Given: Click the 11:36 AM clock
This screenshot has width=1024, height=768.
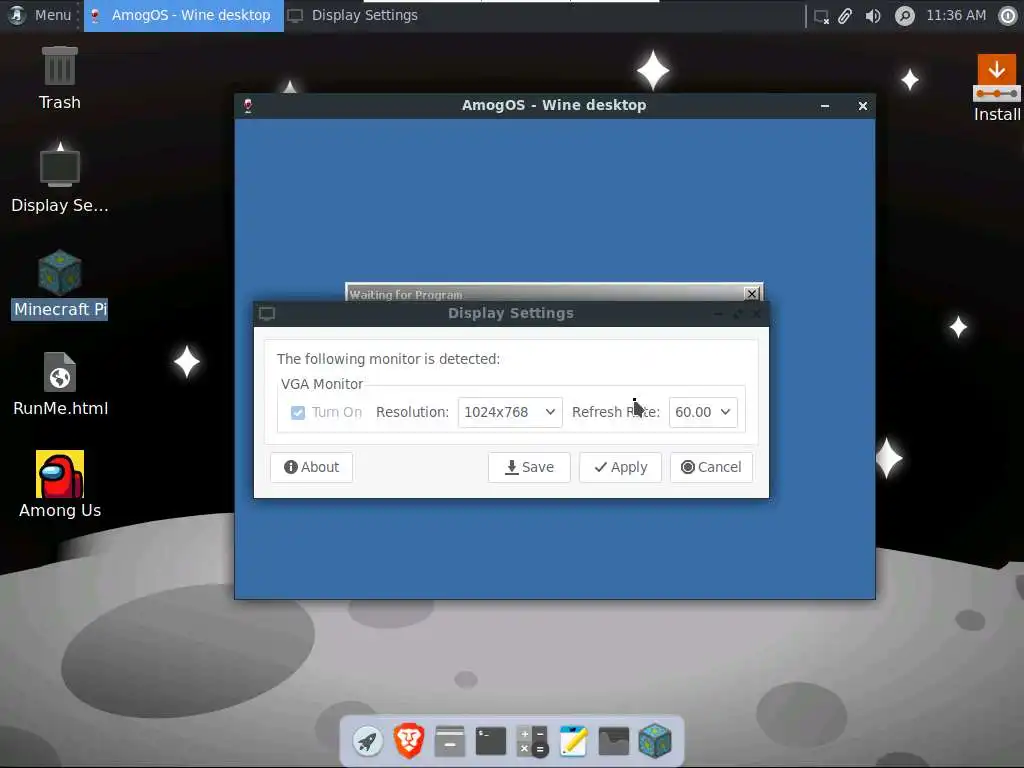Looking at the screenshot, I should point(956,16).
